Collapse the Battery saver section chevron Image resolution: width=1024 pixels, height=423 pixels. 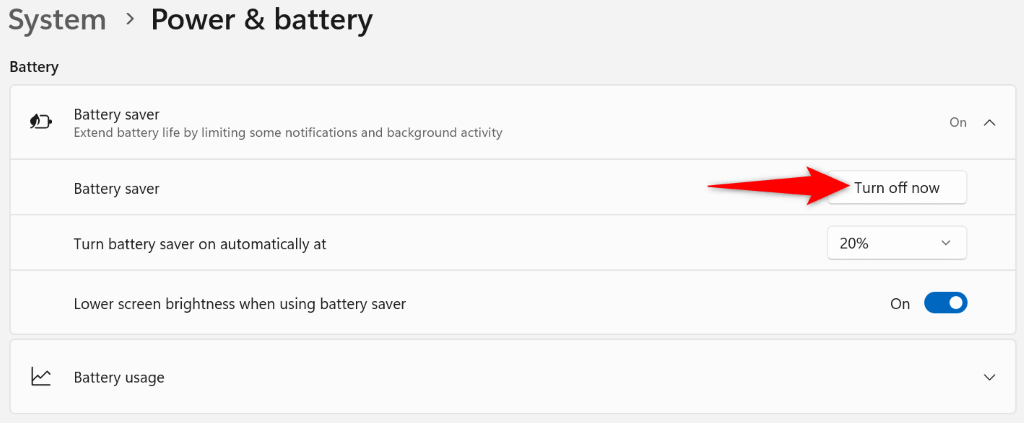(989, 122)
